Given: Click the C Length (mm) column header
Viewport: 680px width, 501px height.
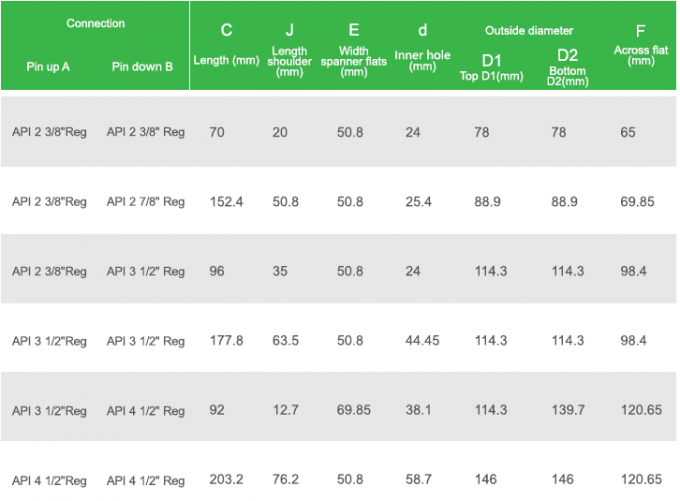Looking at the screenshot, I should (x=226, y=45).
